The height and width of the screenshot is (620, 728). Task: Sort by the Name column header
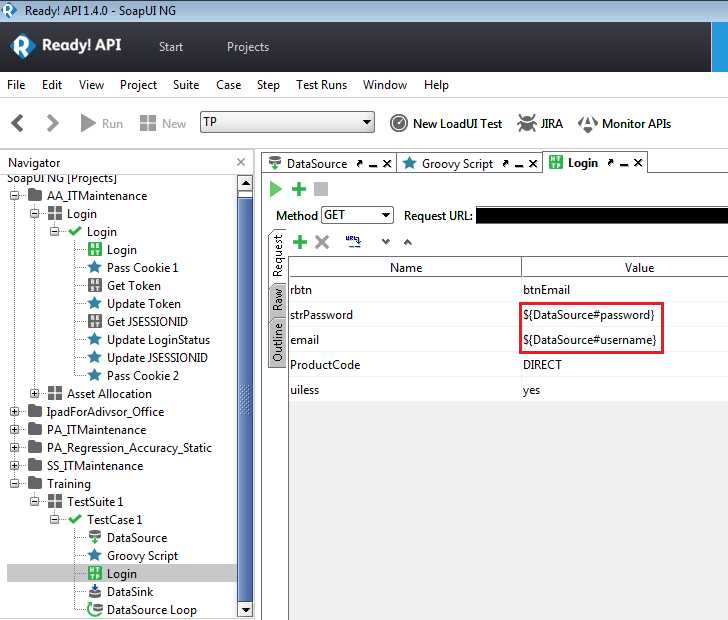pyautogui.click(x=405, y=268)
